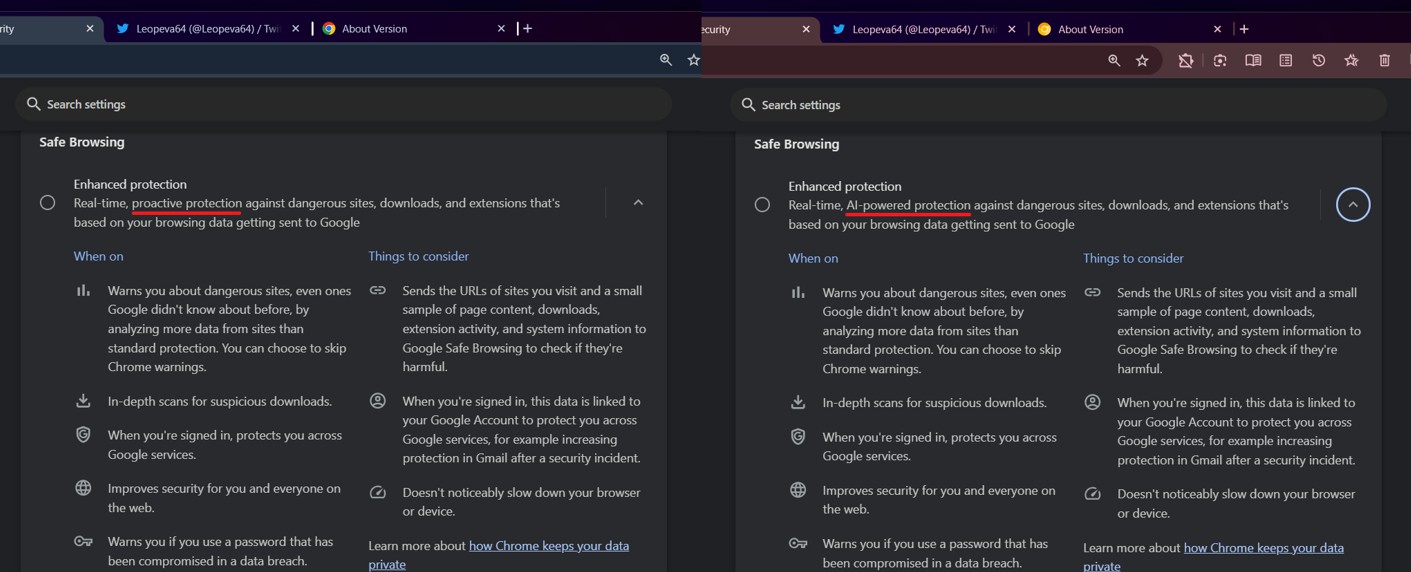The image size is (1411, 572).
Task: Click Twitter bird favicon in right window tab
Action: [838, 29]
